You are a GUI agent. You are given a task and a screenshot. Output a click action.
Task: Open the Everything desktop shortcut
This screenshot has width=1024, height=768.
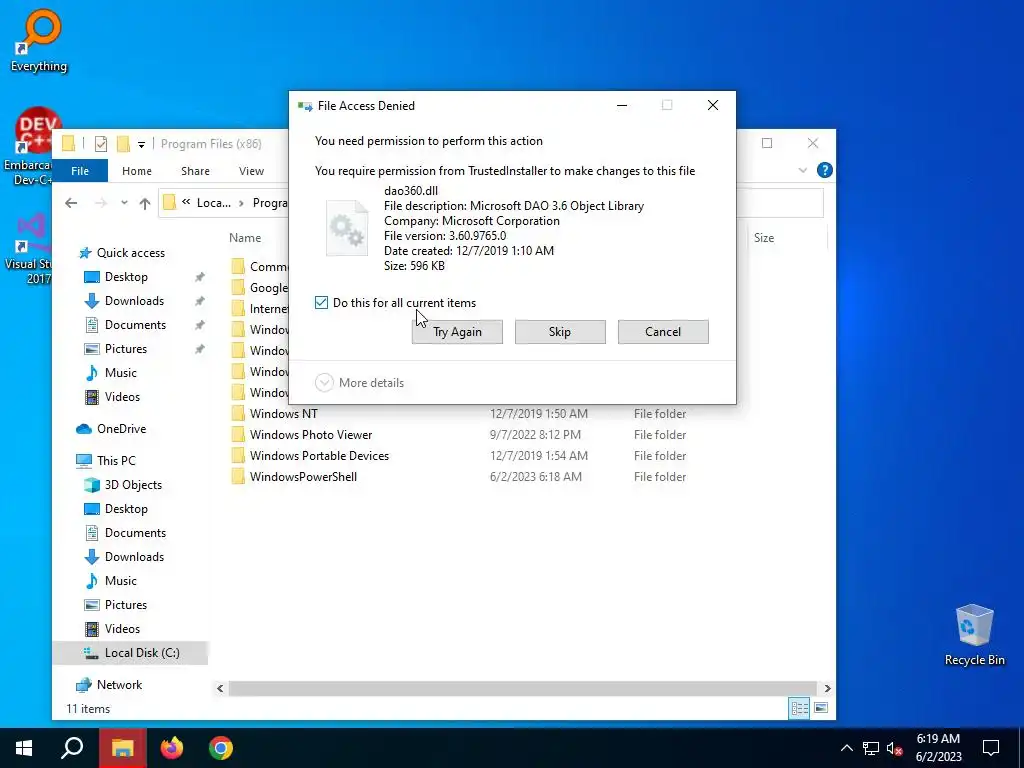[39, 40]
